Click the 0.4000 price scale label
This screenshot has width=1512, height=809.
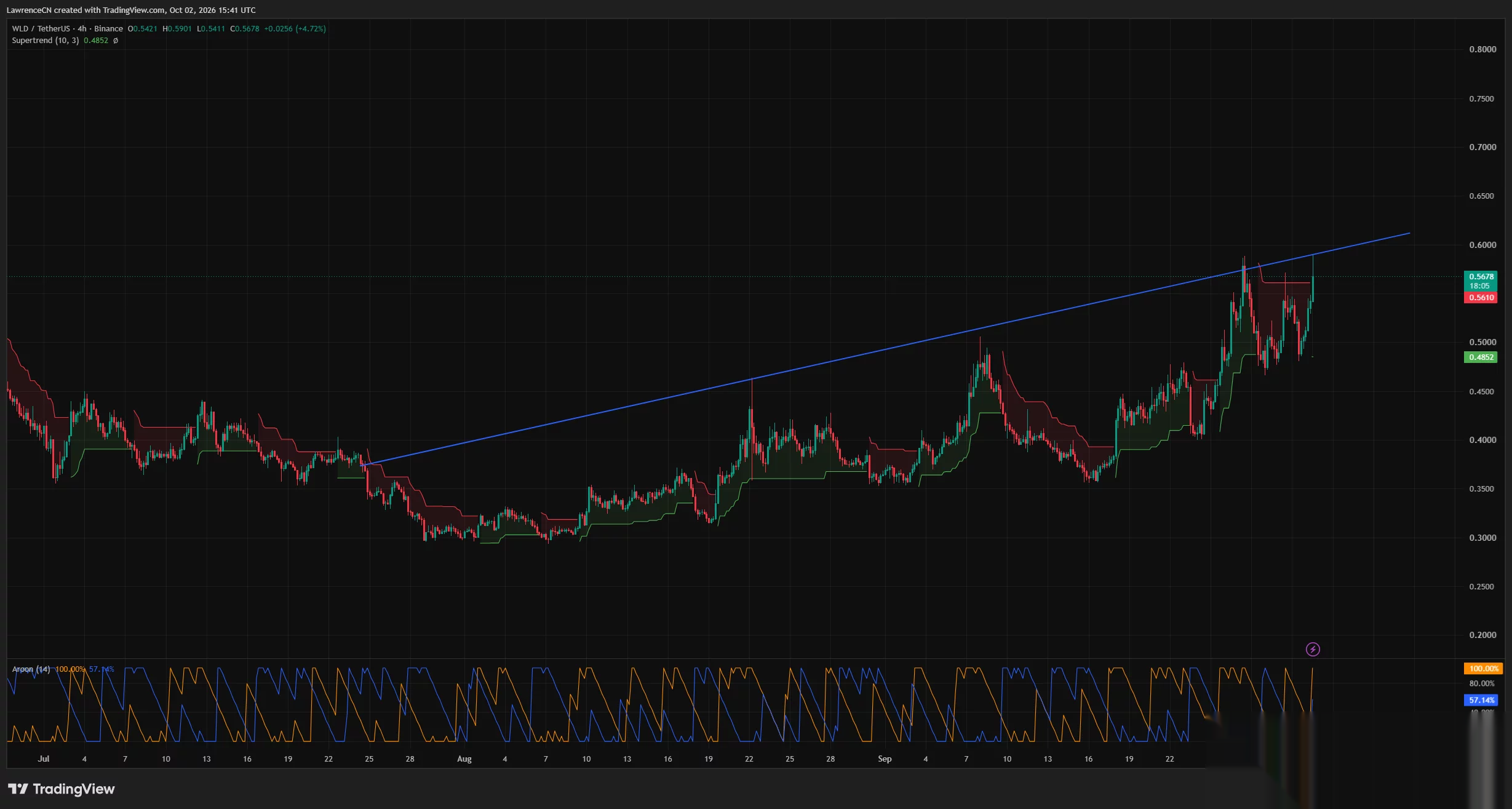(1482, 440)
